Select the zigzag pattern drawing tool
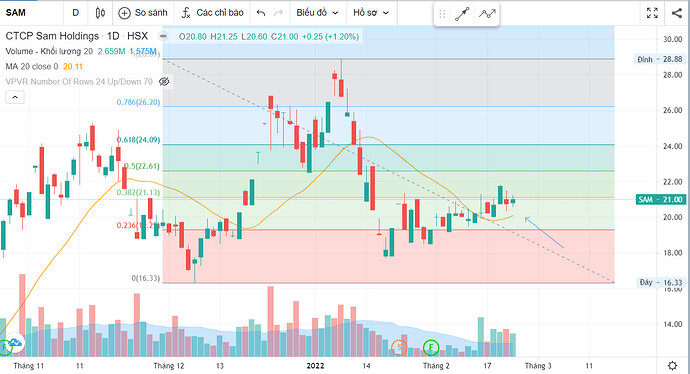Screen dimensions: 690x374 [487, 14]
